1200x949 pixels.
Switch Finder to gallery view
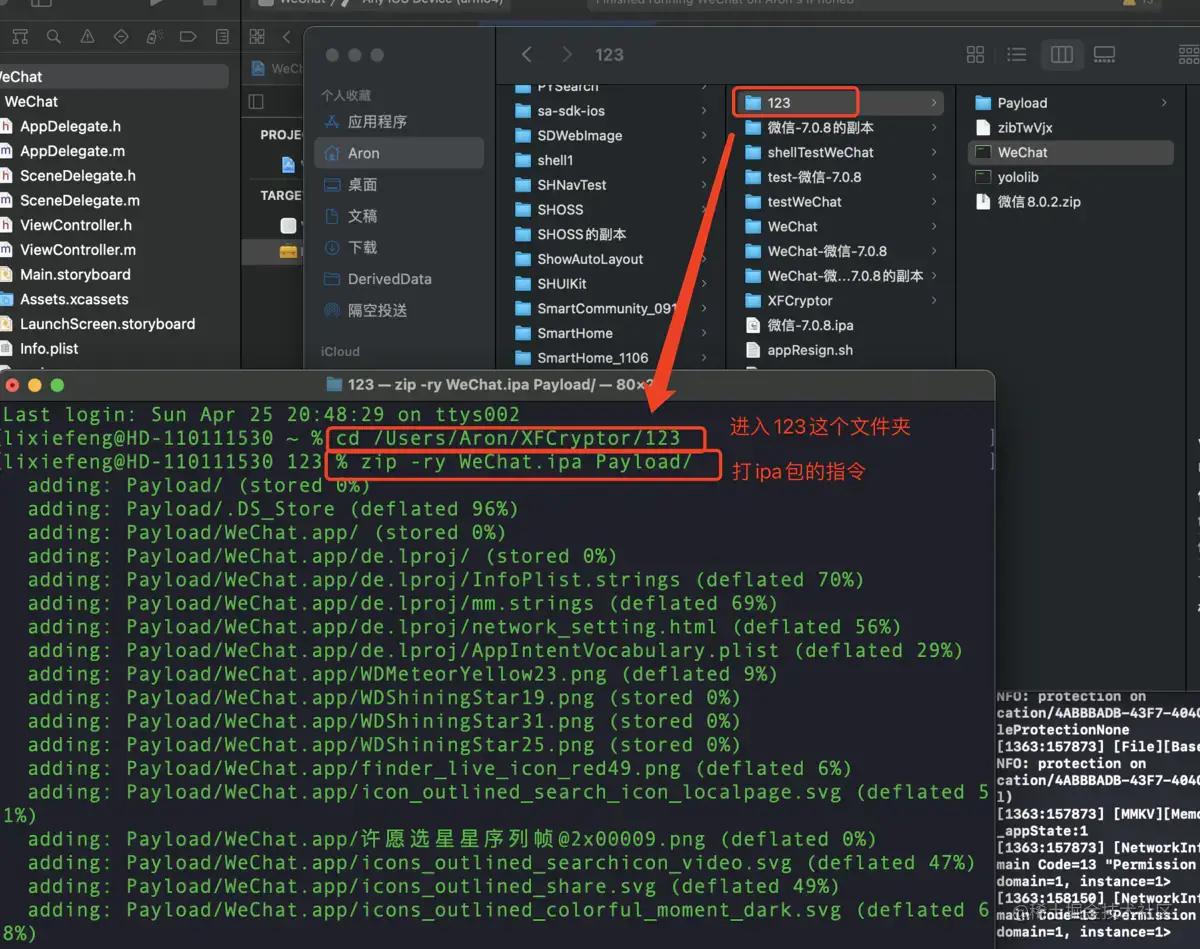tap(1104, 55)
